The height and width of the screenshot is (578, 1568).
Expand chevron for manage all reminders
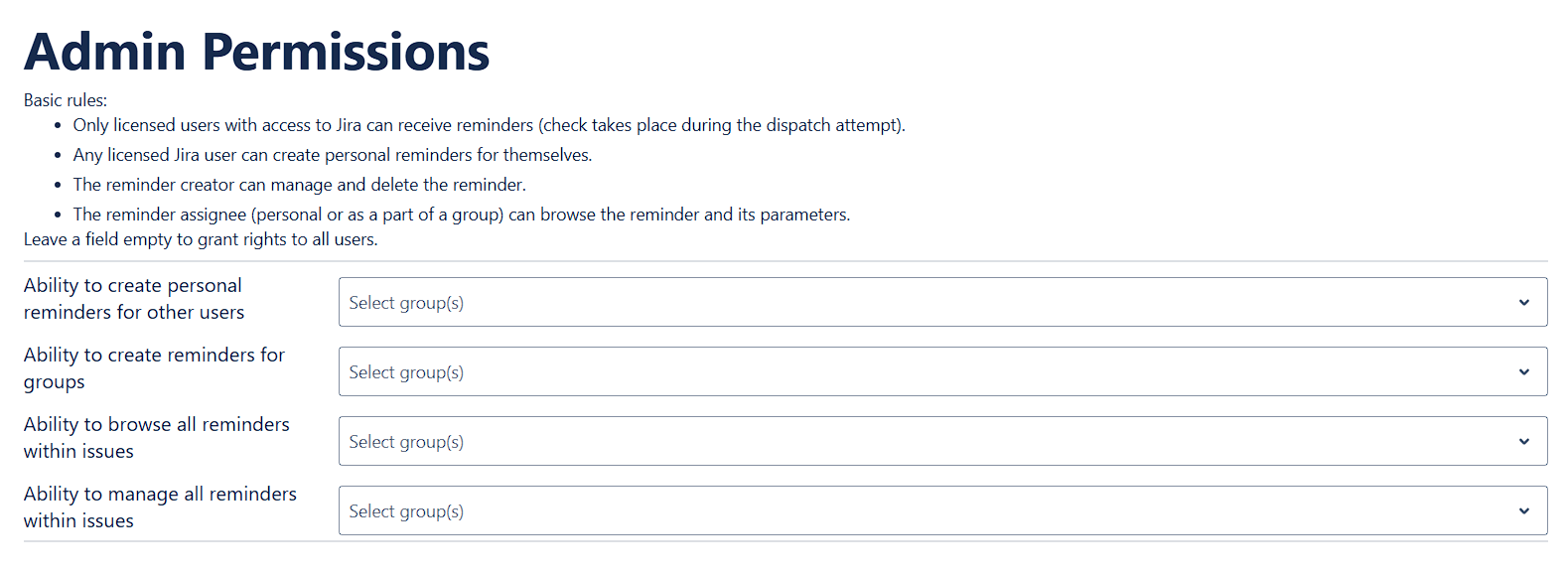pyautogui.click(x=1523, y=511)
